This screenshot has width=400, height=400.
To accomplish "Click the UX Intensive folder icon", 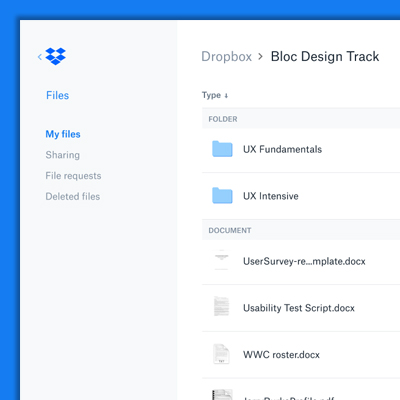I will tap(222, 196).
